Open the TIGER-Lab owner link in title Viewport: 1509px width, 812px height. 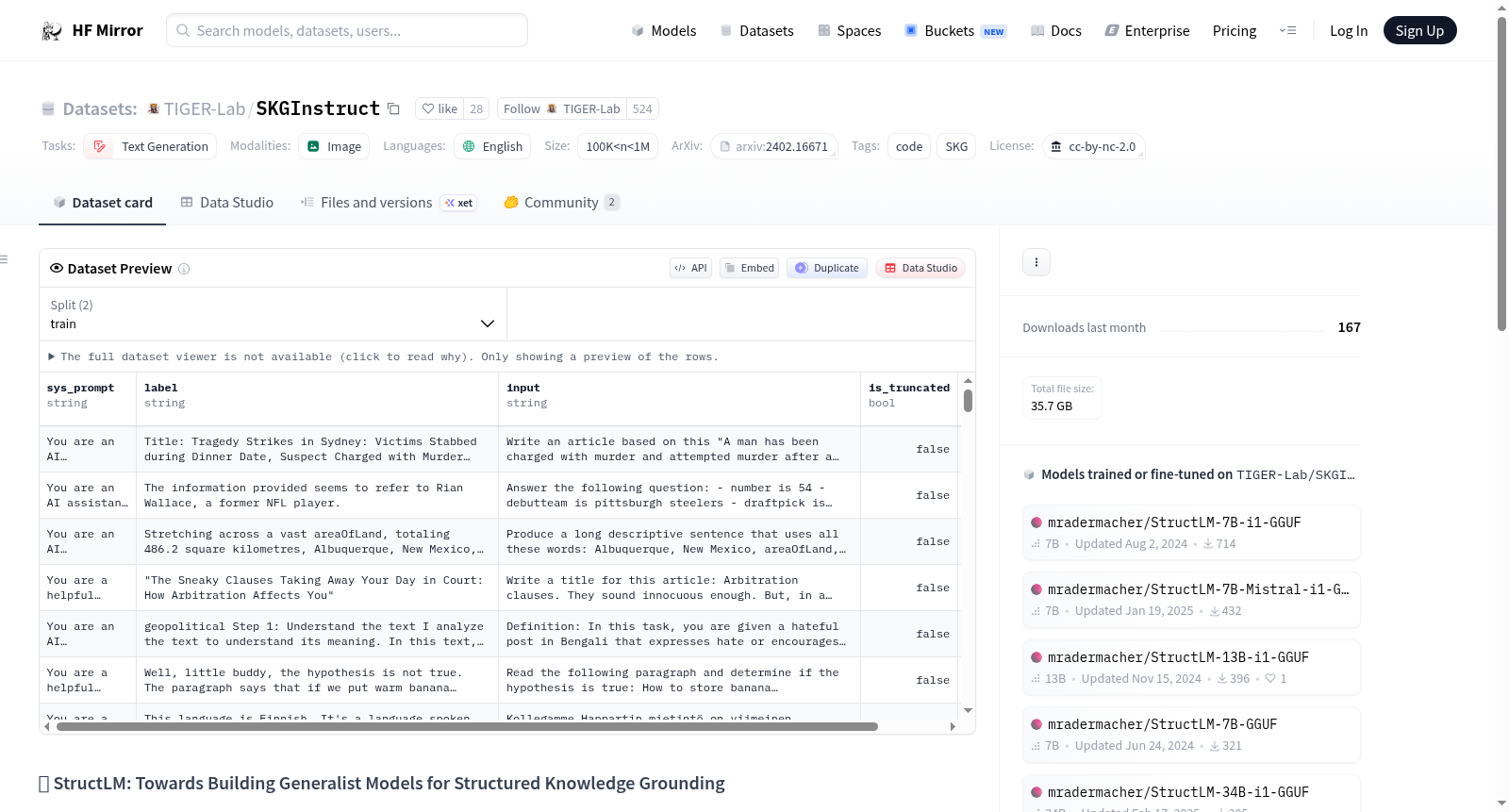coord(205,108)
